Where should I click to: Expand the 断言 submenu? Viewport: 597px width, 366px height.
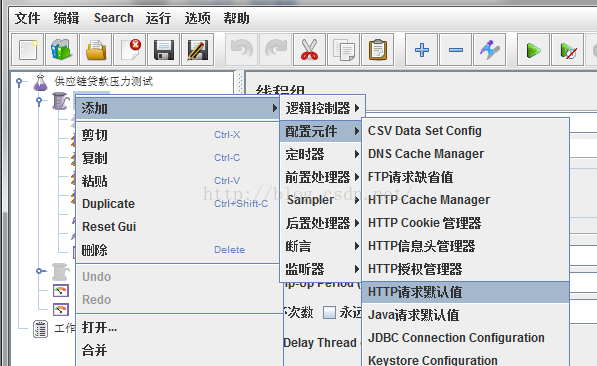pyautogui.click(x=320, y=246)
